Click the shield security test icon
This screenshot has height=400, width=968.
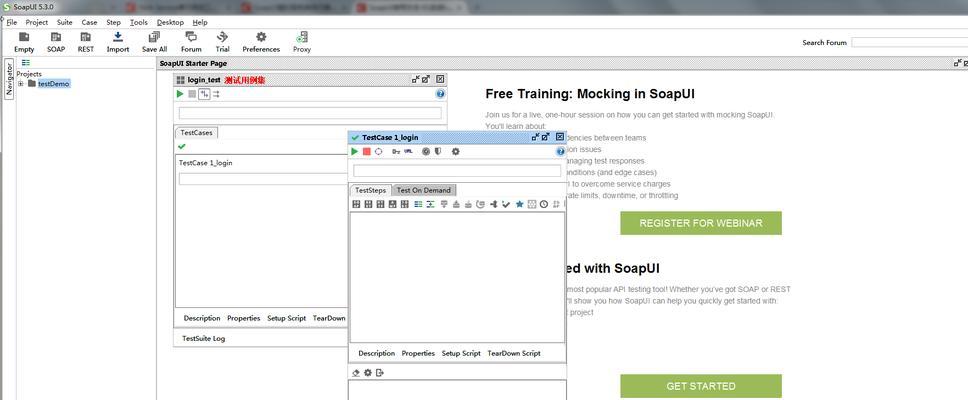pos(438,151)
